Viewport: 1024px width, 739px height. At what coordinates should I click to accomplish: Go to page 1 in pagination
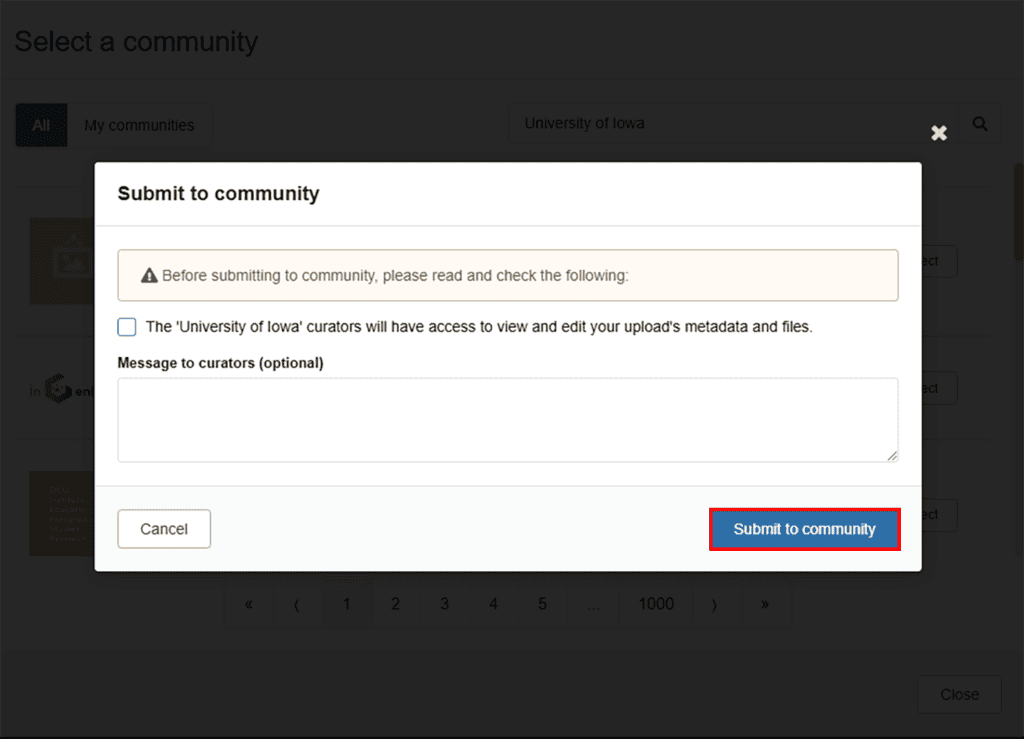(x=347, y=605)
